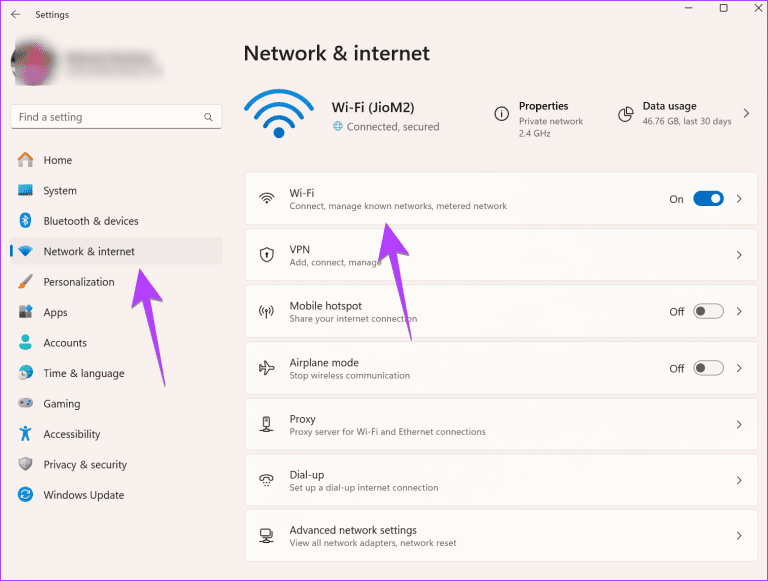Click the back arrow in Settings header

(x=15, y=15)
